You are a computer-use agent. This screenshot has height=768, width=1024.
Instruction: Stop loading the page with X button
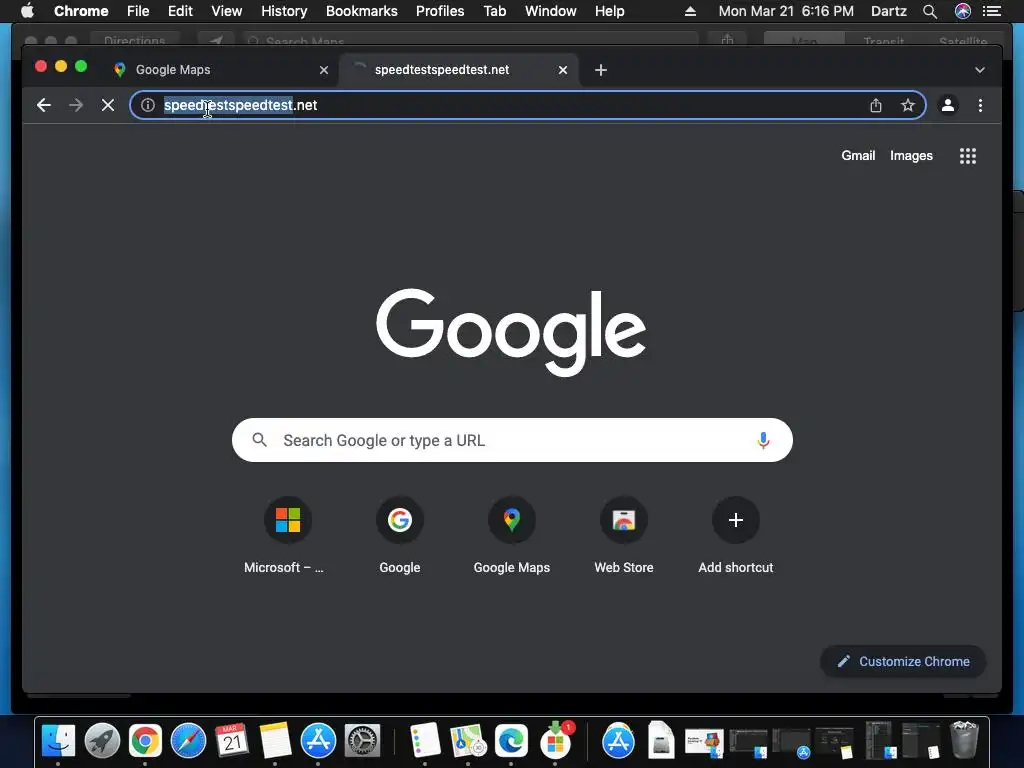pyautogui.click(x=108, y=105)
